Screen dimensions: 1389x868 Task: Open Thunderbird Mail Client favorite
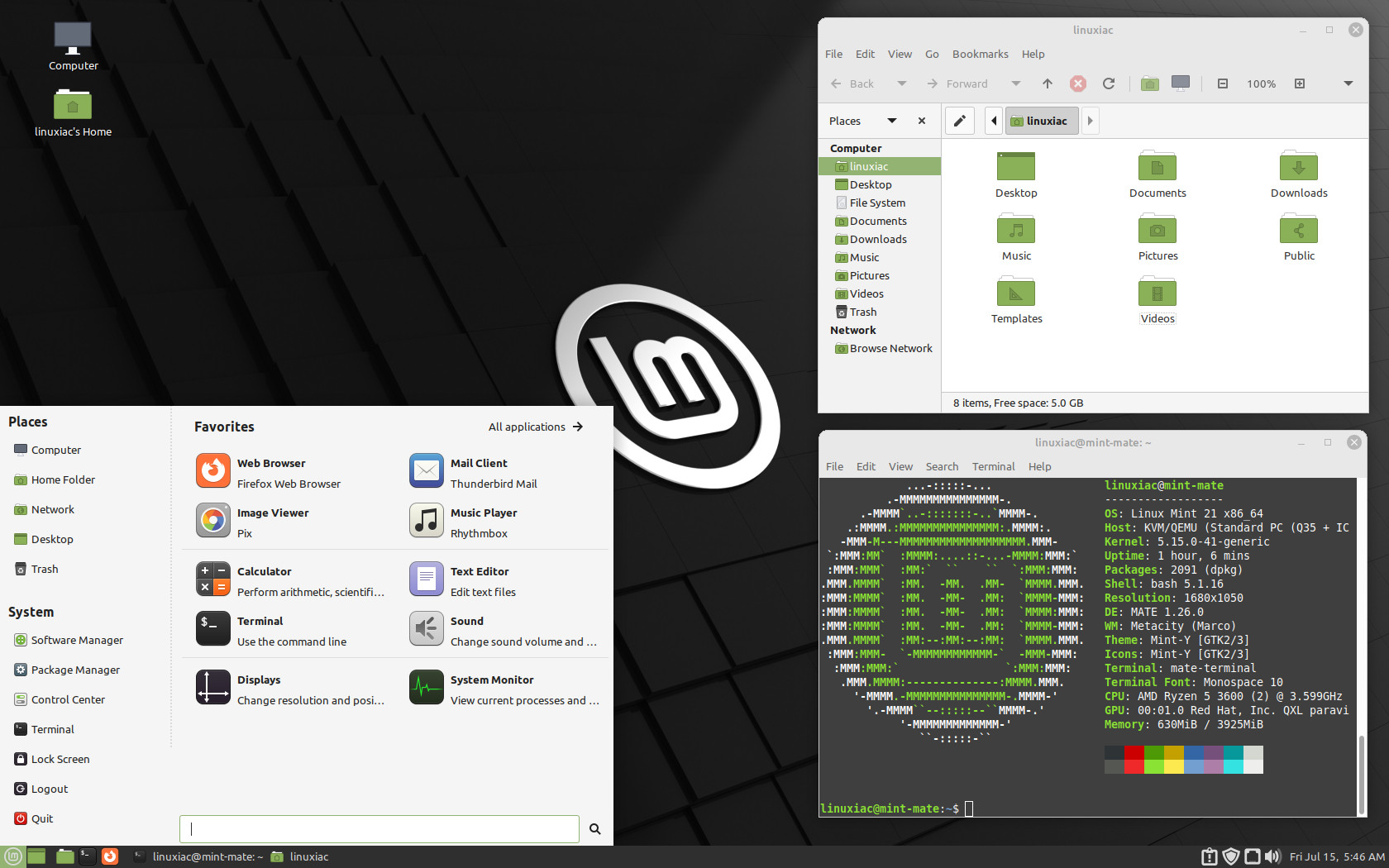click(504, 473)
